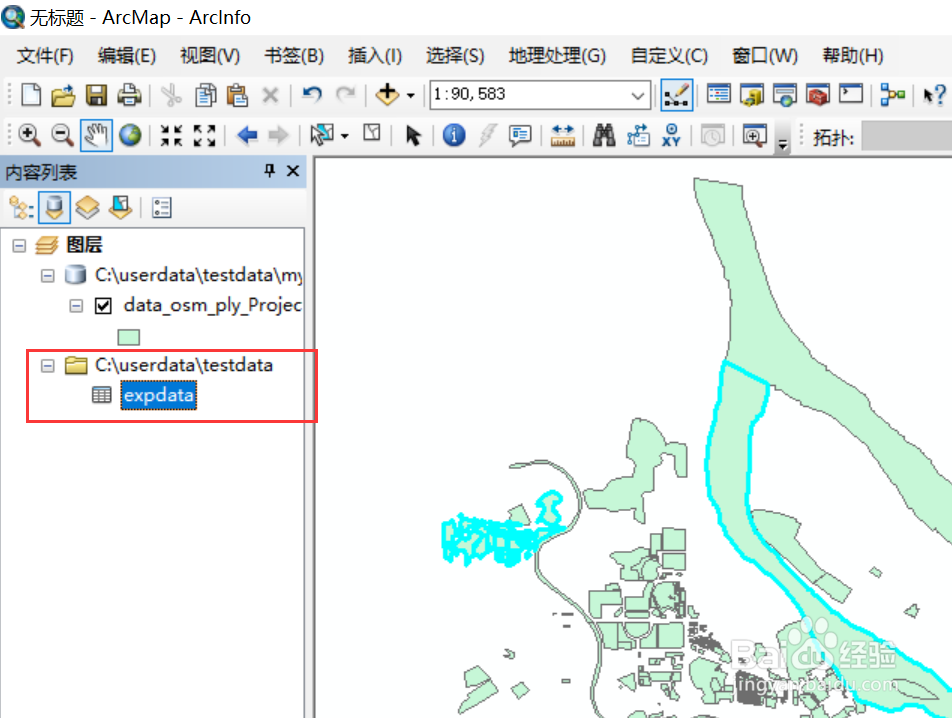This screenshot has height=718, width=952.
Task: Open the Time Slider window icon
Action: (712, 135)
